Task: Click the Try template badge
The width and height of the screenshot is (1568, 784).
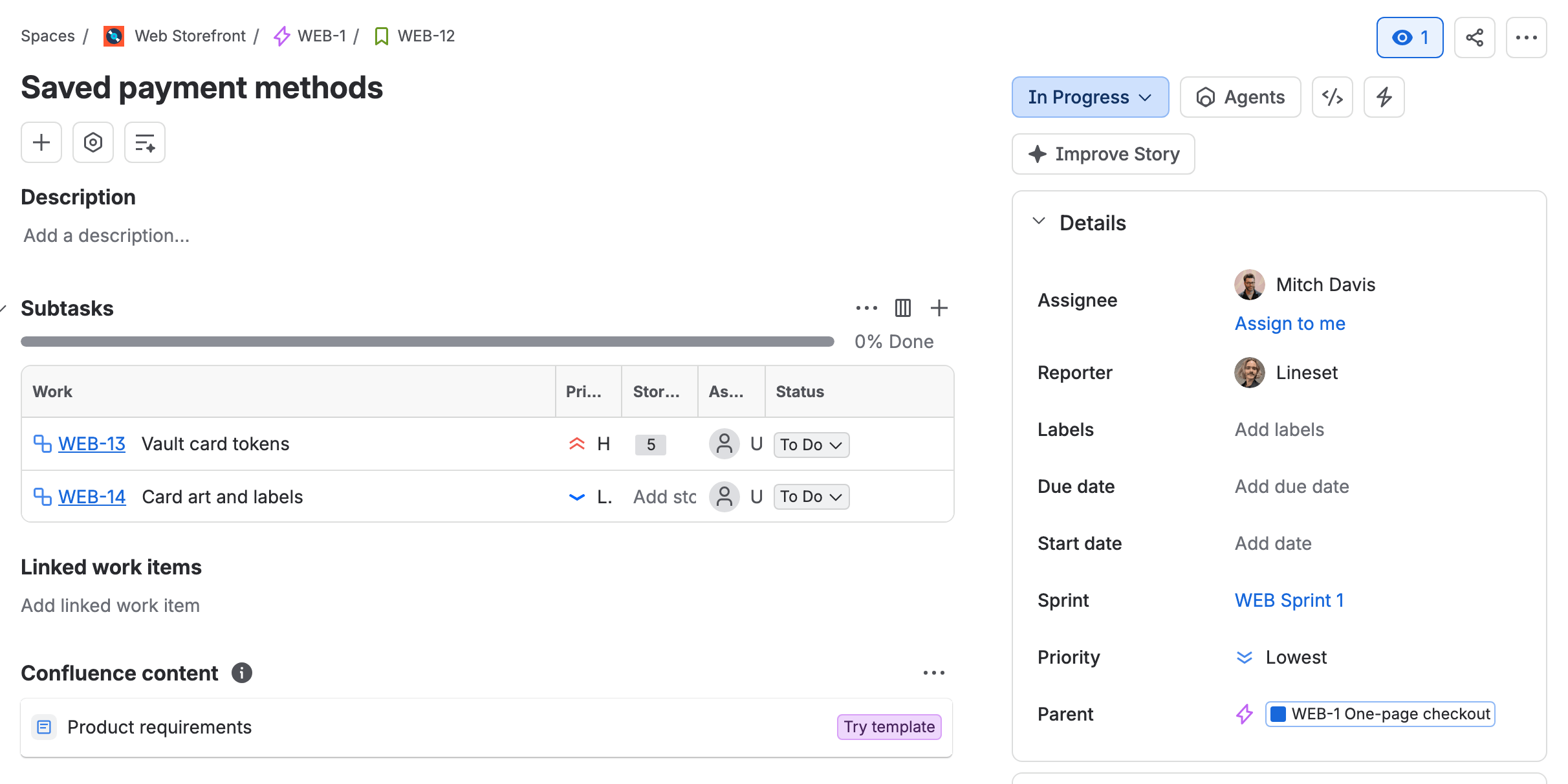Action: (889, 727)
